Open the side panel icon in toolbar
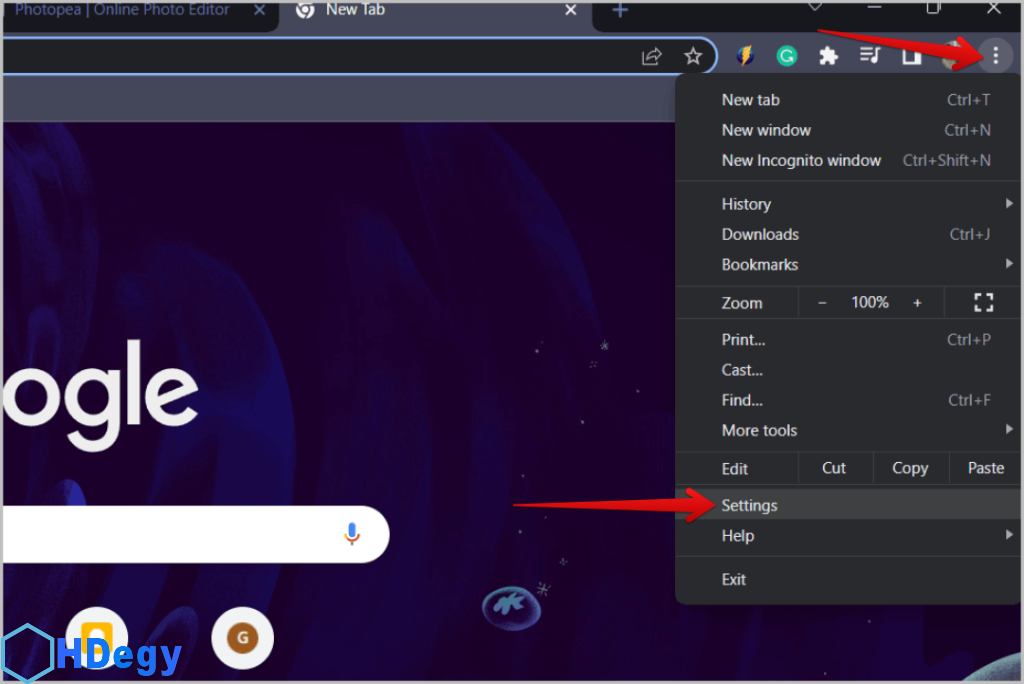This screenshot has width=1024, height=684. 911,56
